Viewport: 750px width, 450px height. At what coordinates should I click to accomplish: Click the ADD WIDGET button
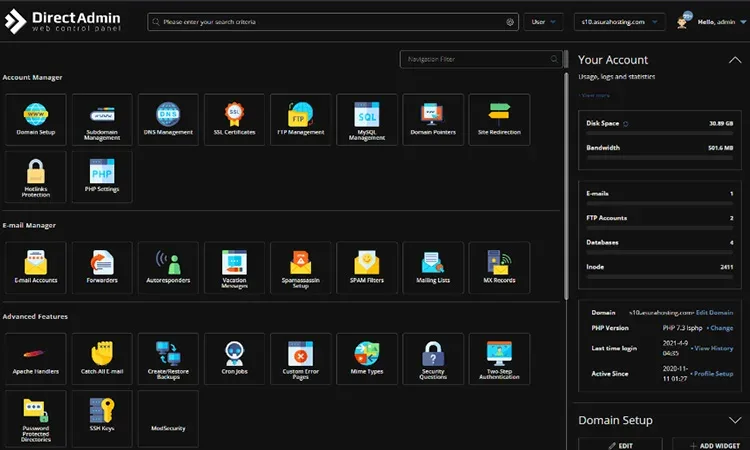711,445
